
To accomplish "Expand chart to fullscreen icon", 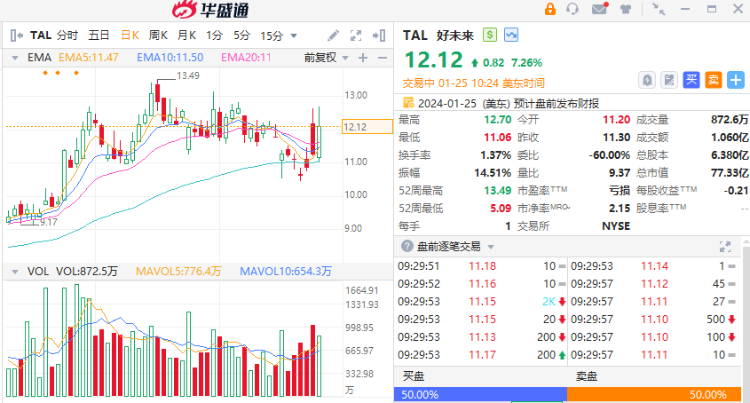I will tap(355, 35).
